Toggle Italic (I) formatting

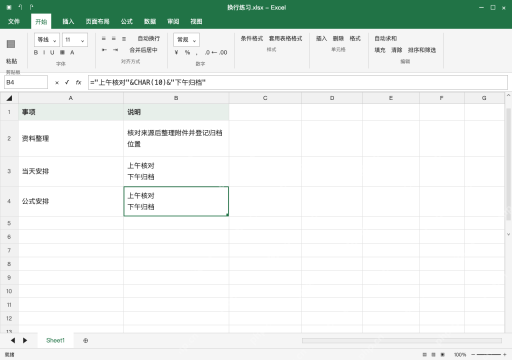(x=44, y=52)
